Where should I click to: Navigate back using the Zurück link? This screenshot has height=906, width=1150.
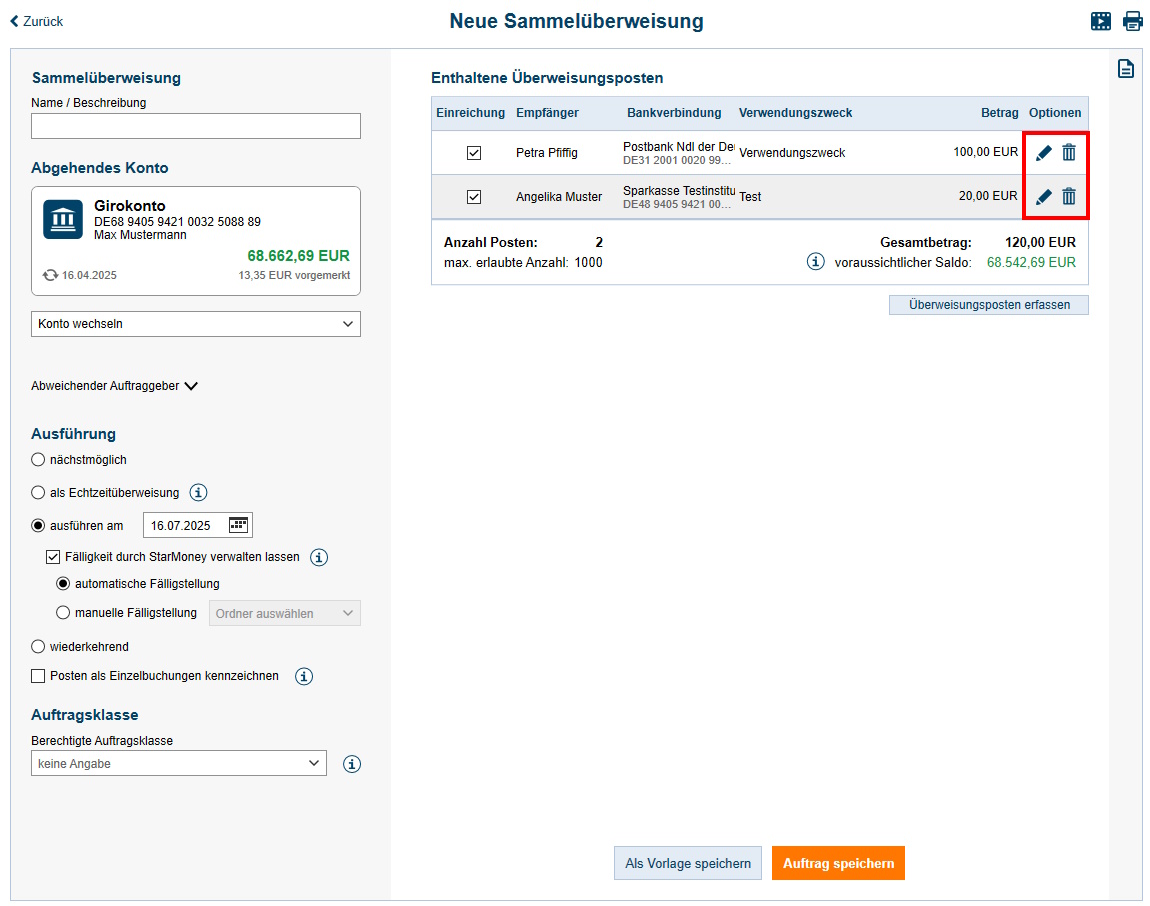coord(36,20)
